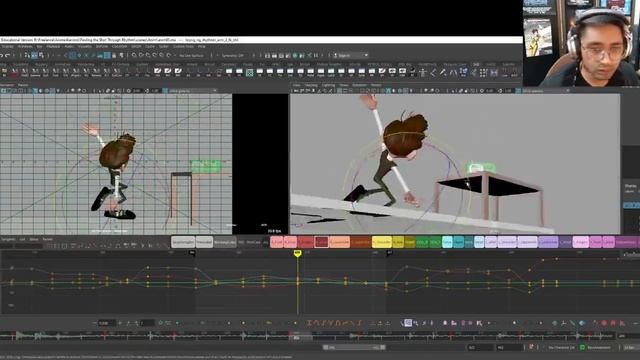Click the red-highlighted M shelf icon
Screen dimensions: 640x360
pyautogui.click(x=14, y=73)
